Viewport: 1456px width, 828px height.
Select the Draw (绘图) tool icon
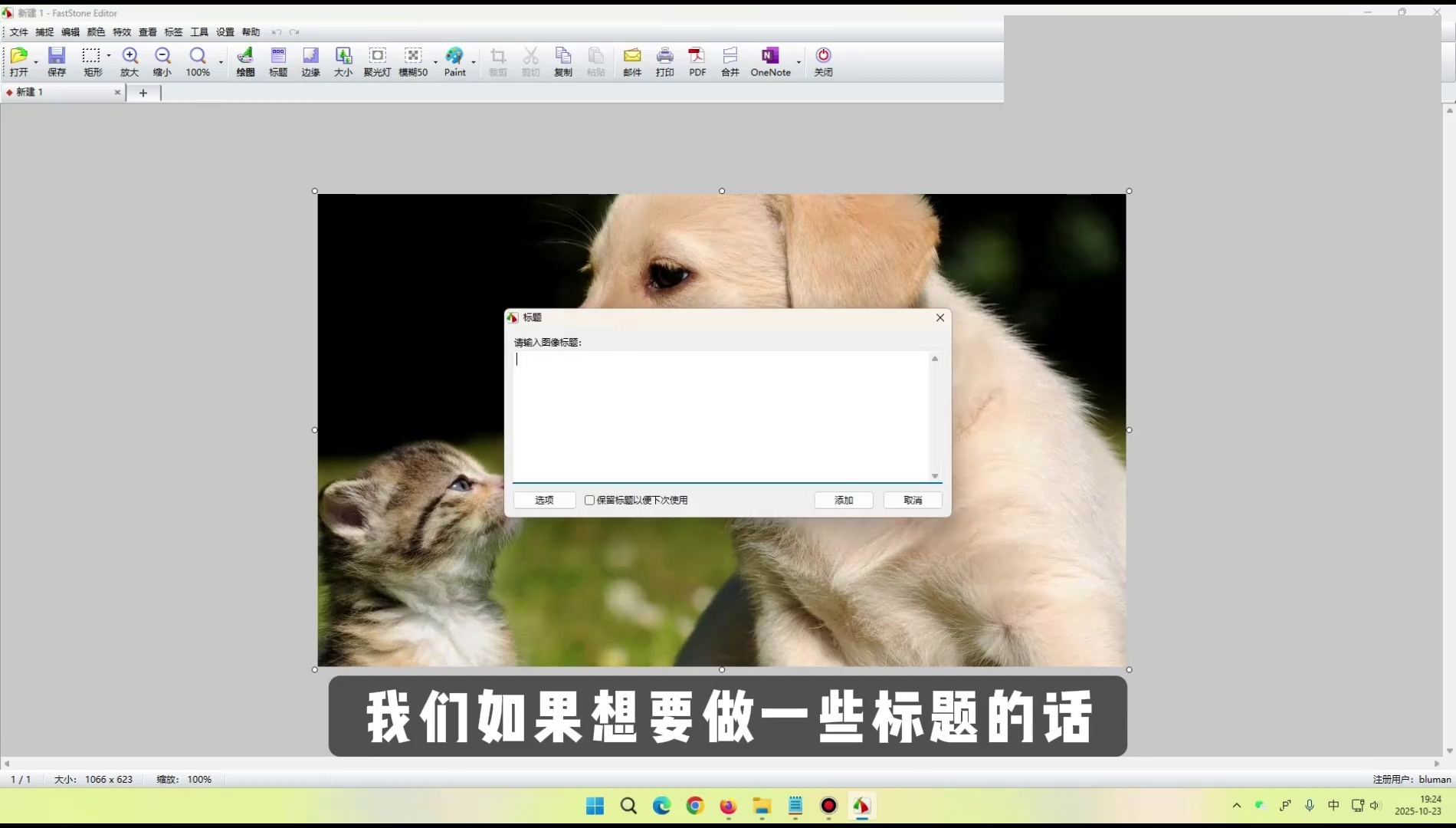[245, 61]
